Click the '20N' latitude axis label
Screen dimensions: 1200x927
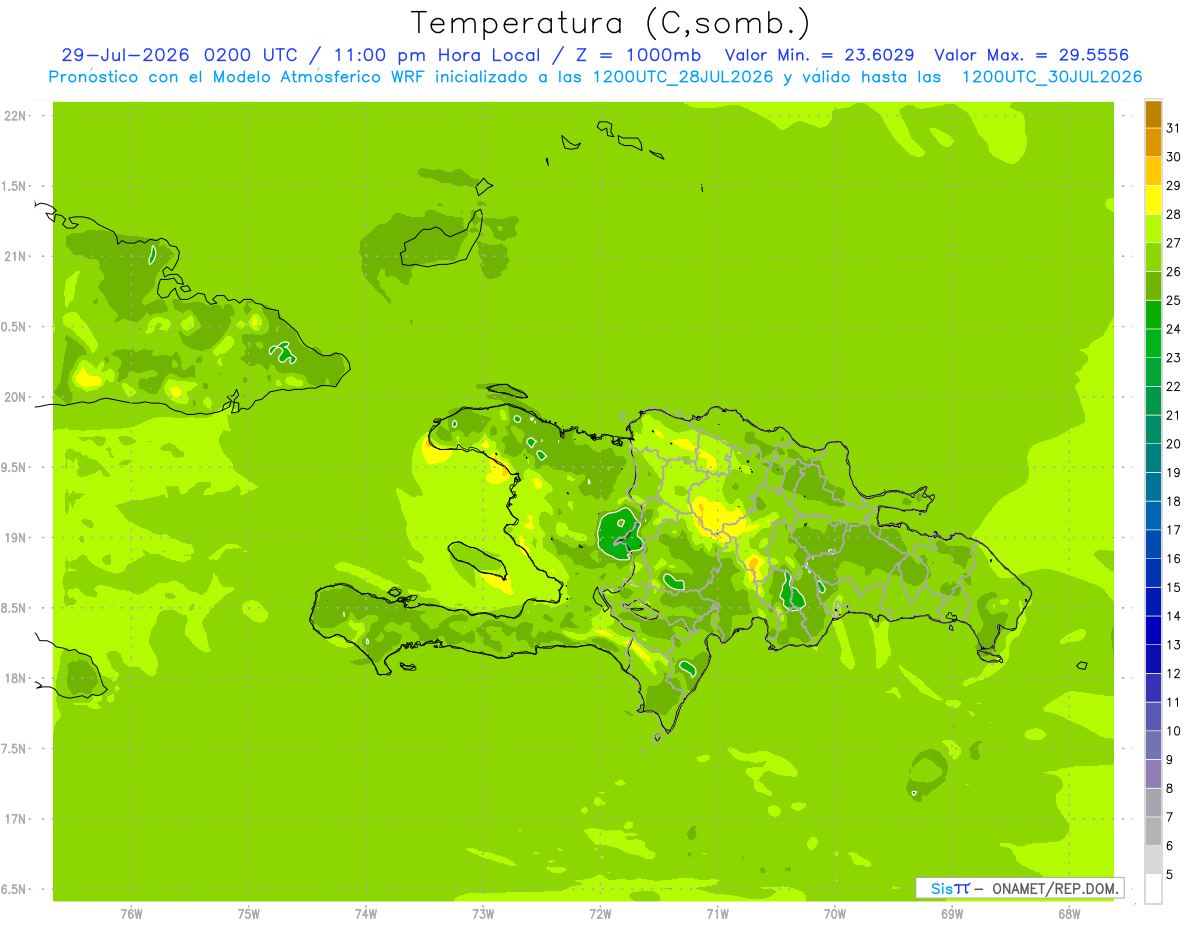click(x=14, y=397)
